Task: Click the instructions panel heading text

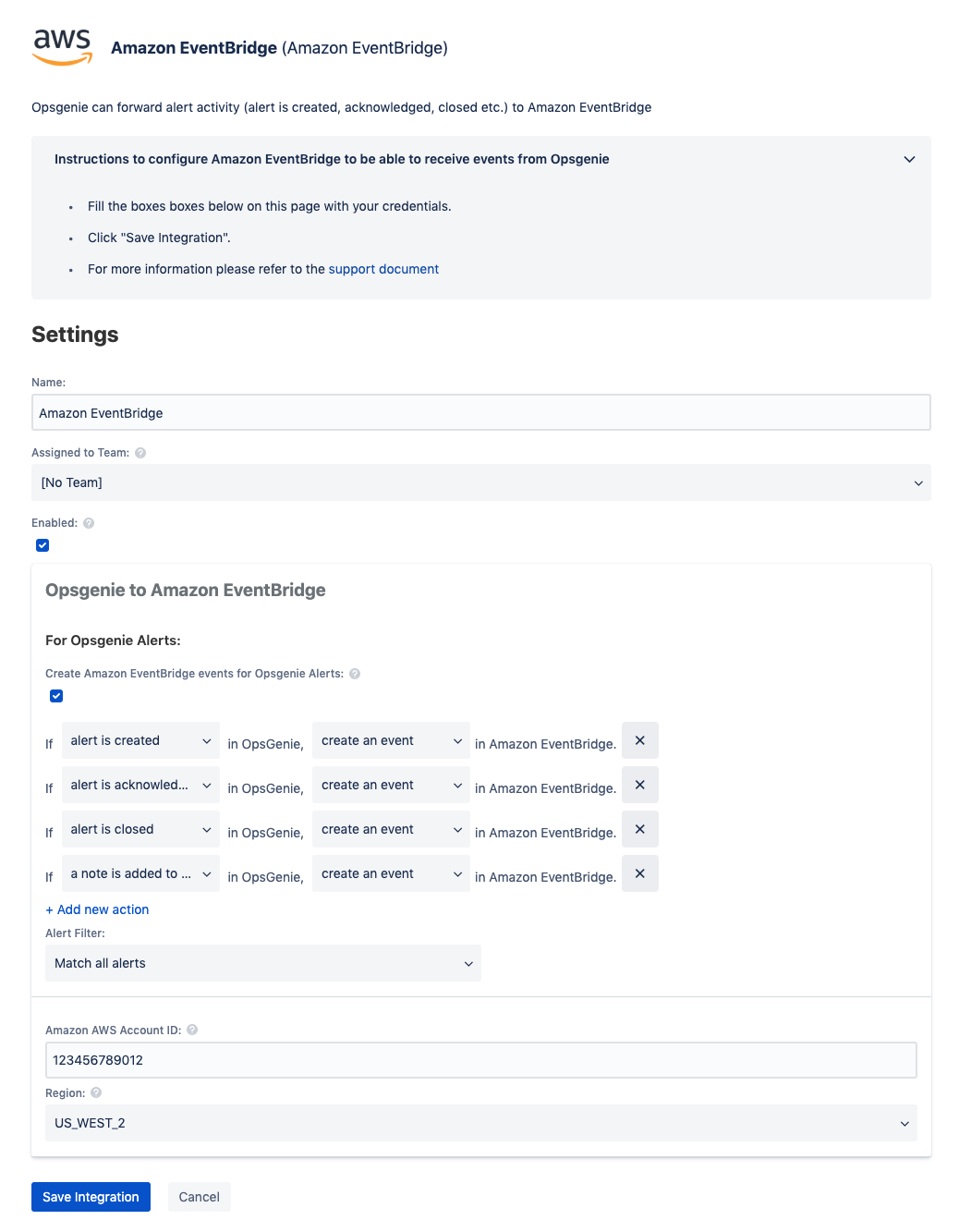Action: [x=332, y=159]
